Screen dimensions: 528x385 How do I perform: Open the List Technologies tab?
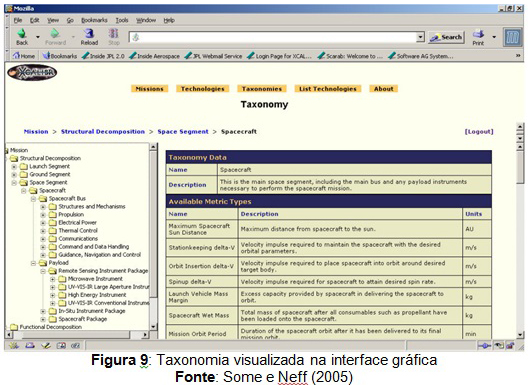328,89
